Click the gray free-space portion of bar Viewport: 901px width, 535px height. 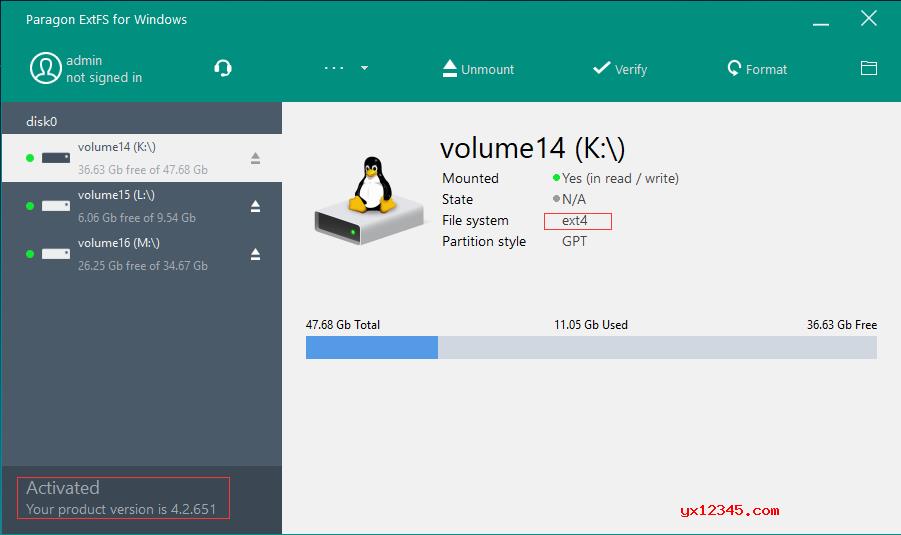point(657,348)
